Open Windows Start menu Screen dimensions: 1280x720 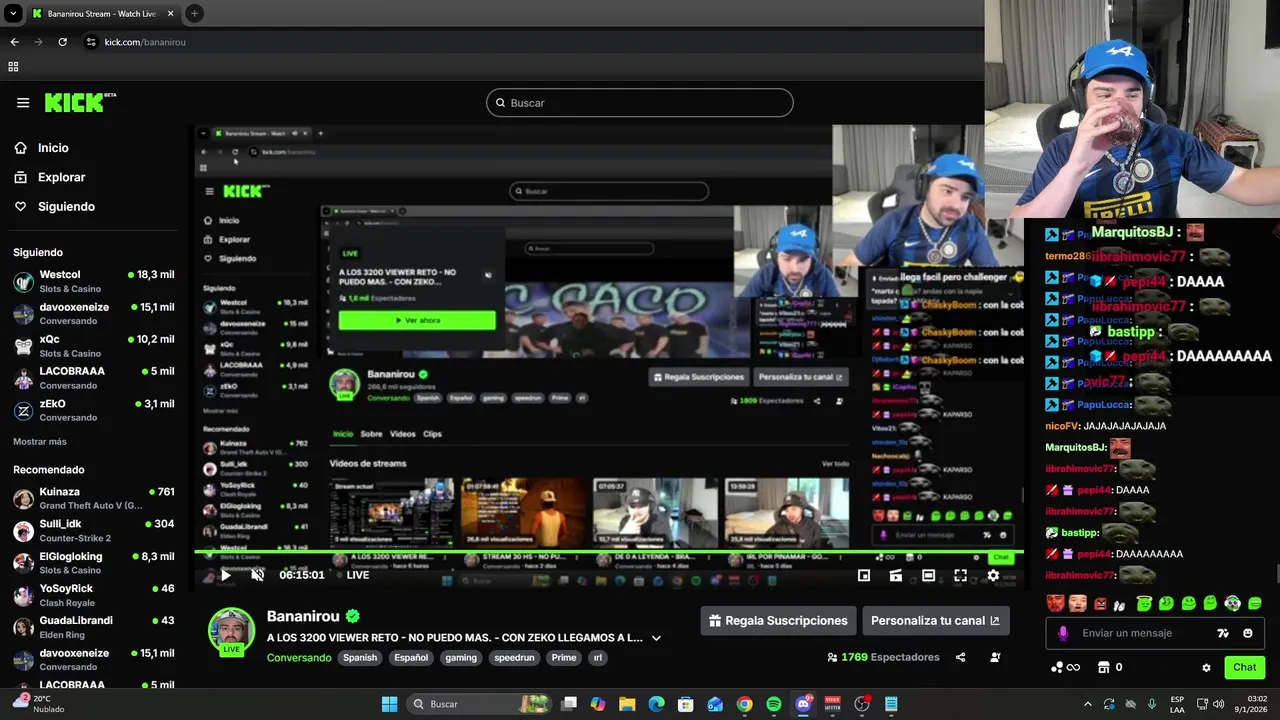click(389, 704)
